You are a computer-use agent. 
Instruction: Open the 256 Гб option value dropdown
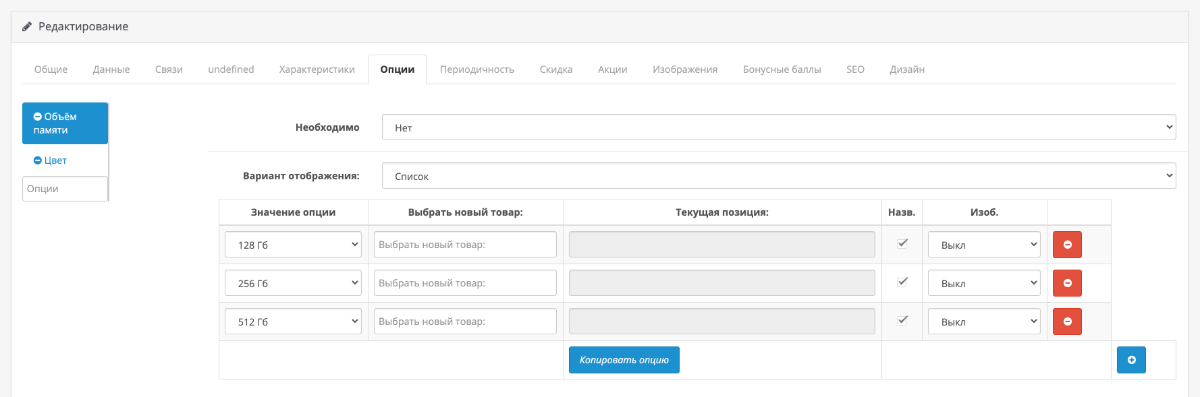[x=293, y=283]
